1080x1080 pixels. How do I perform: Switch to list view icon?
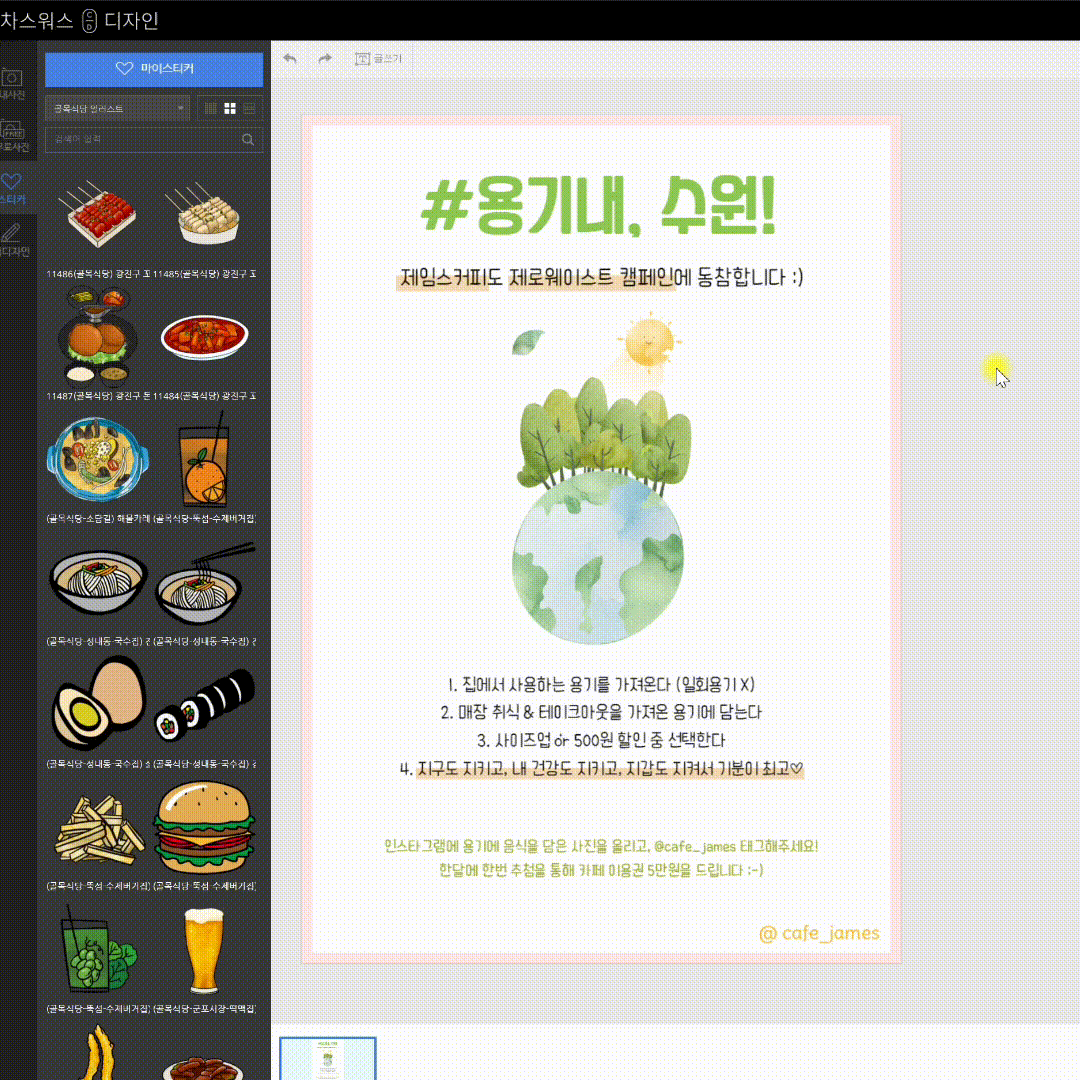point(249,108)
